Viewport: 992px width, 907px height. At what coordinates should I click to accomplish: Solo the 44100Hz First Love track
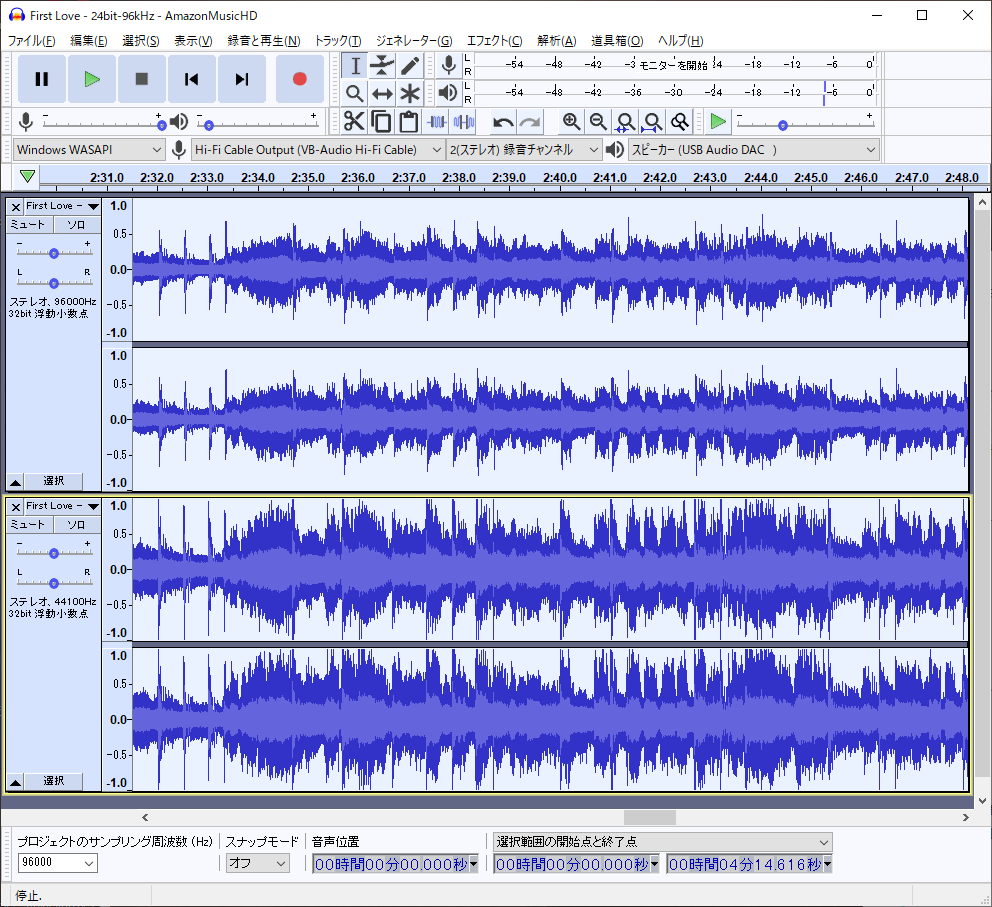[x=76, y=525]
